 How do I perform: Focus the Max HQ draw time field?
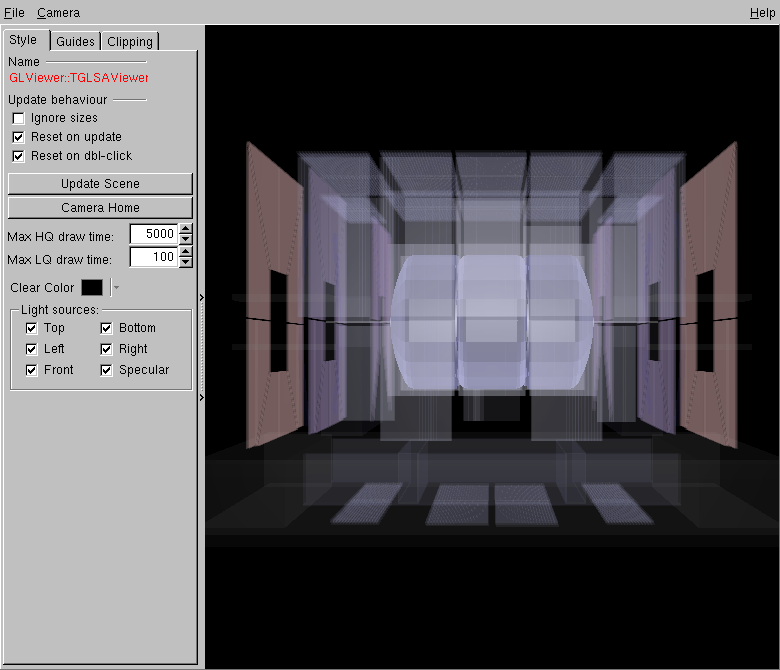(x=154, y=234)
